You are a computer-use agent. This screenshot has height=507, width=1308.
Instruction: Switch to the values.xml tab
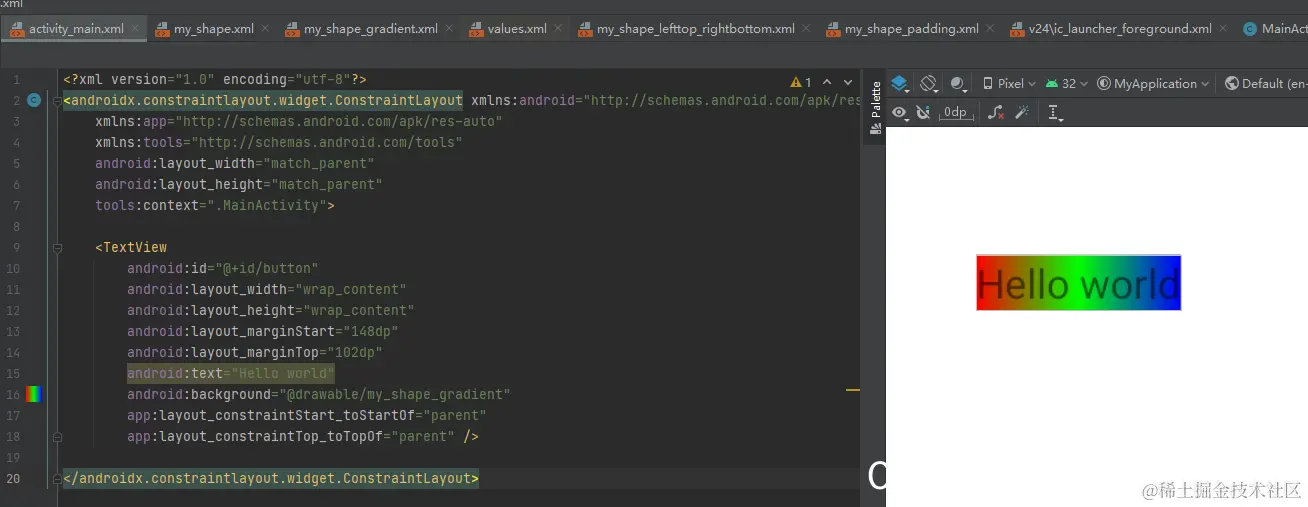pyautogui.click(x=518, y=29)
